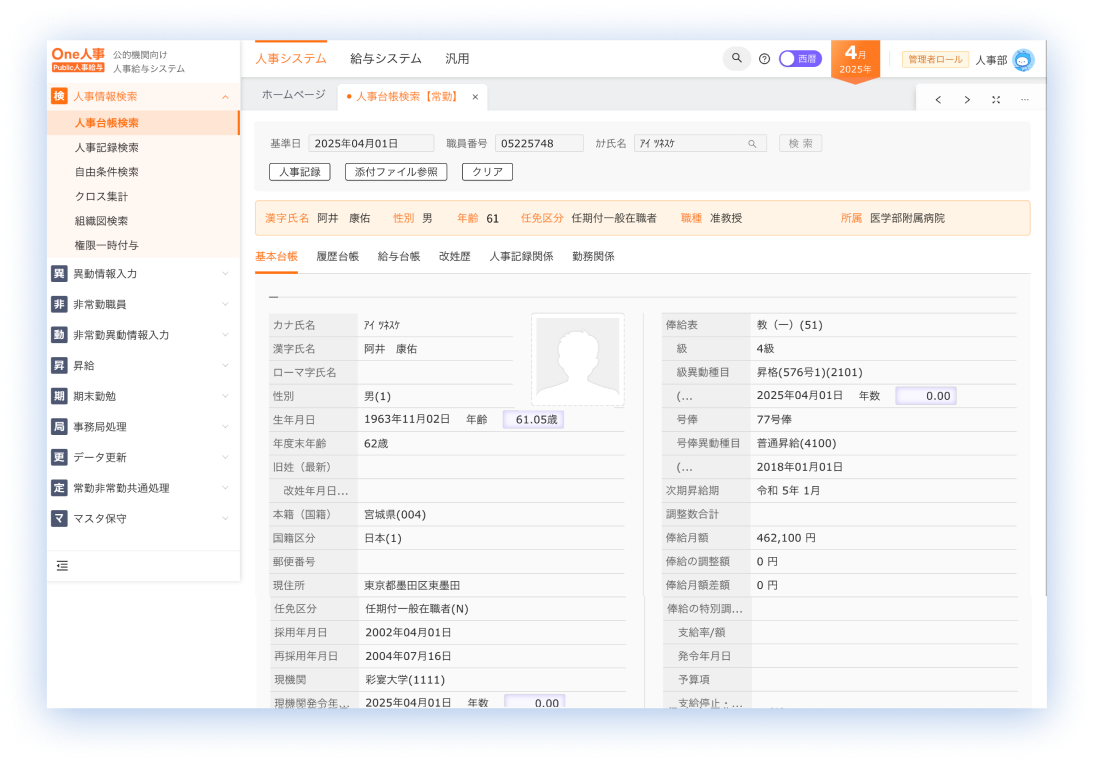This screenshot has width=1094, height=762.
Task: Select 人事台帳検索 in sidebar
Action: click(144, 123)
